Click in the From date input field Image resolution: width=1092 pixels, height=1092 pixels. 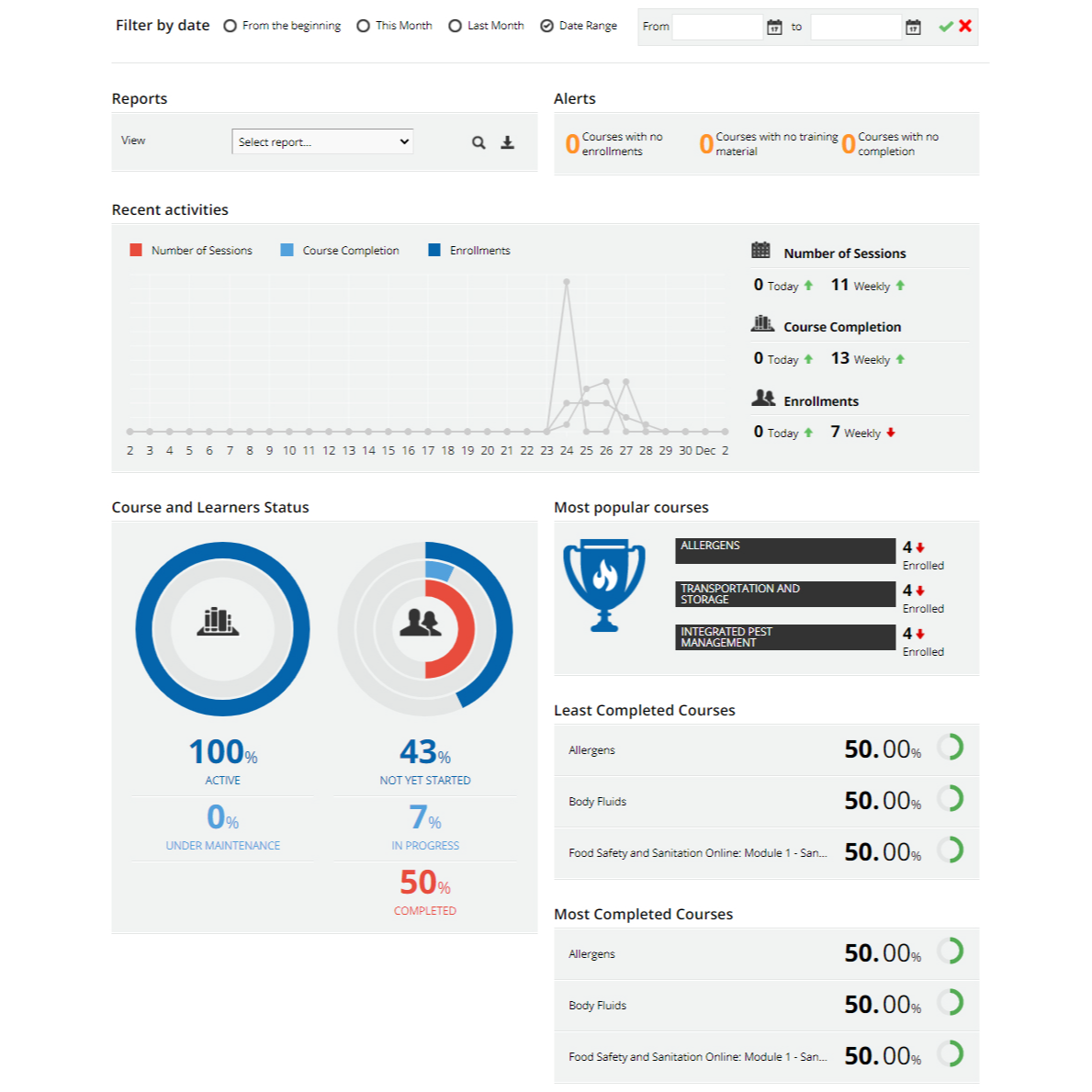717,28
